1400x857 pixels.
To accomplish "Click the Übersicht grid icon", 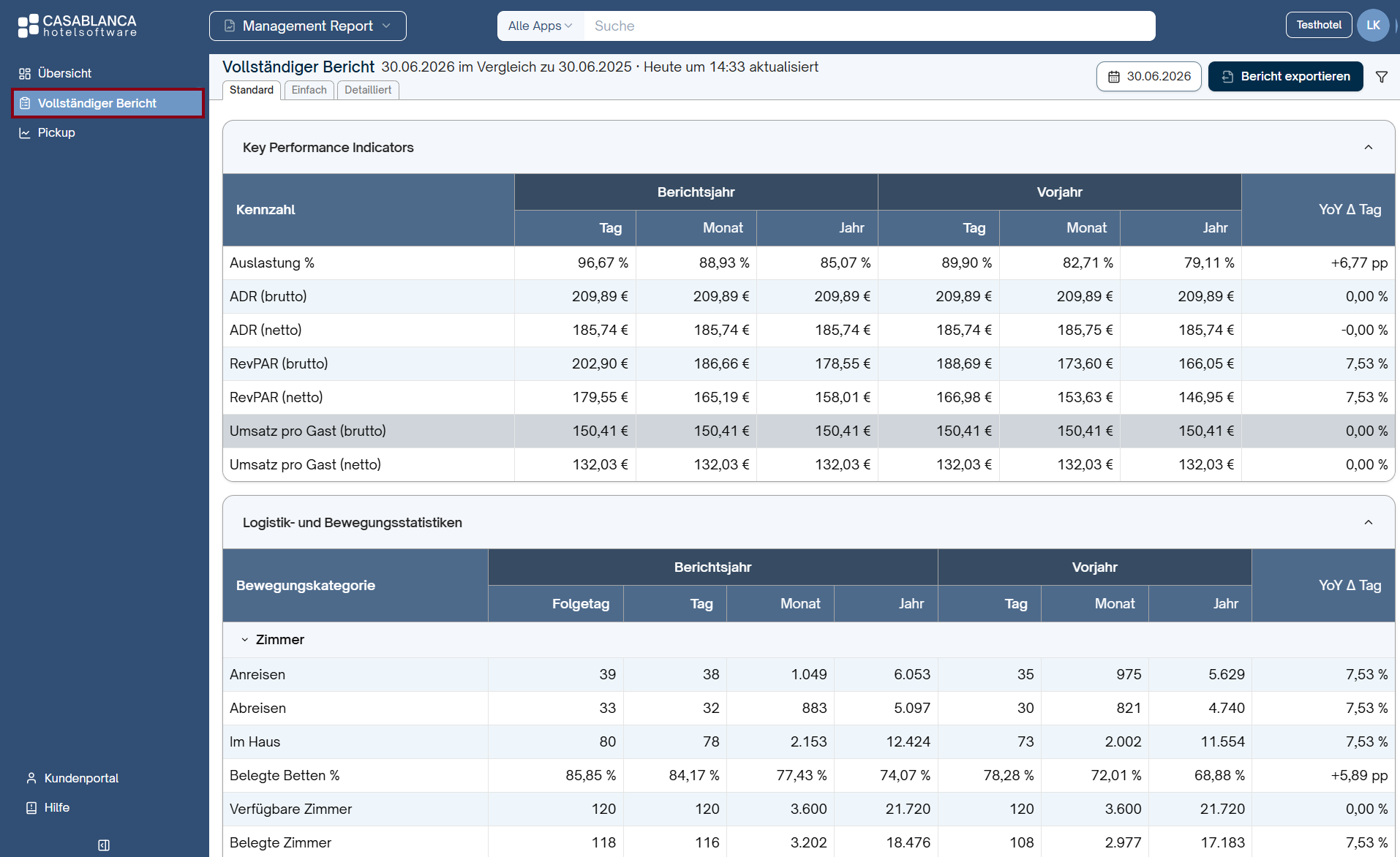I will point(25,73).
